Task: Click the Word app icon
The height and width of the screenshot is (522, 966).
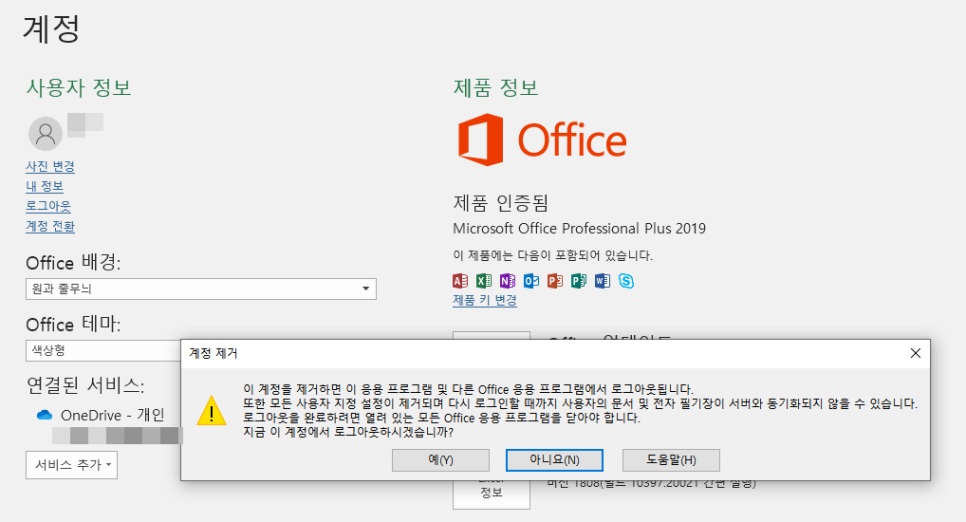Action: tap(602, 281)
